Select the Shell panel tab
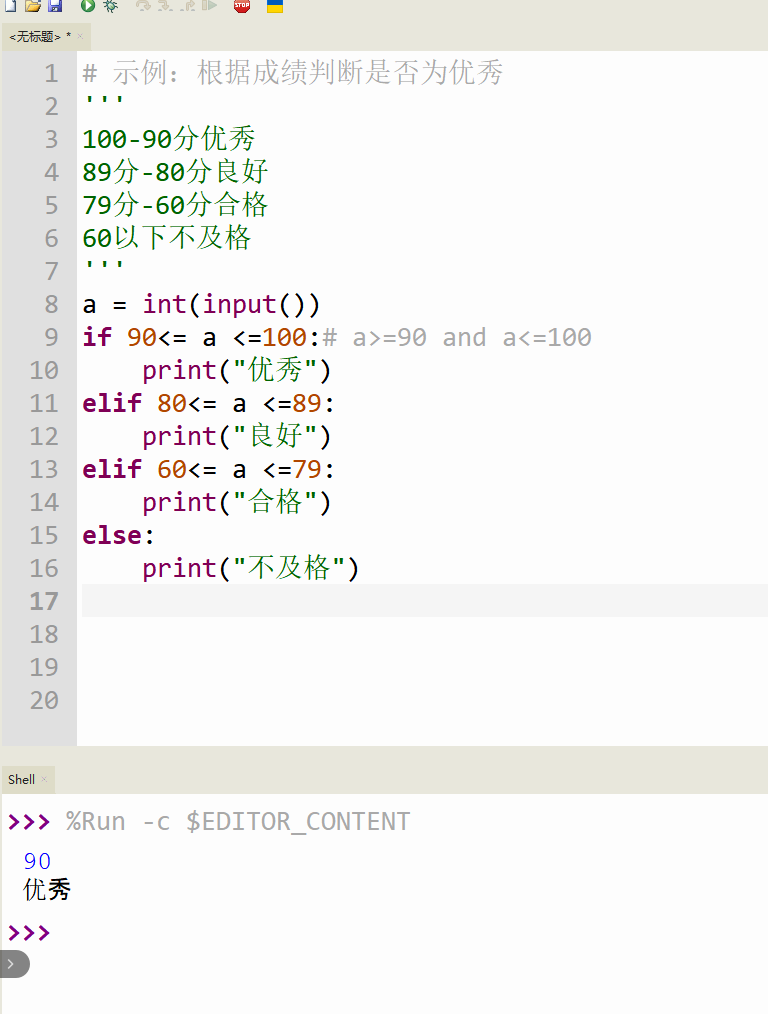Image resolution: width=768 pixels, height=1014 pixels. 21,779
